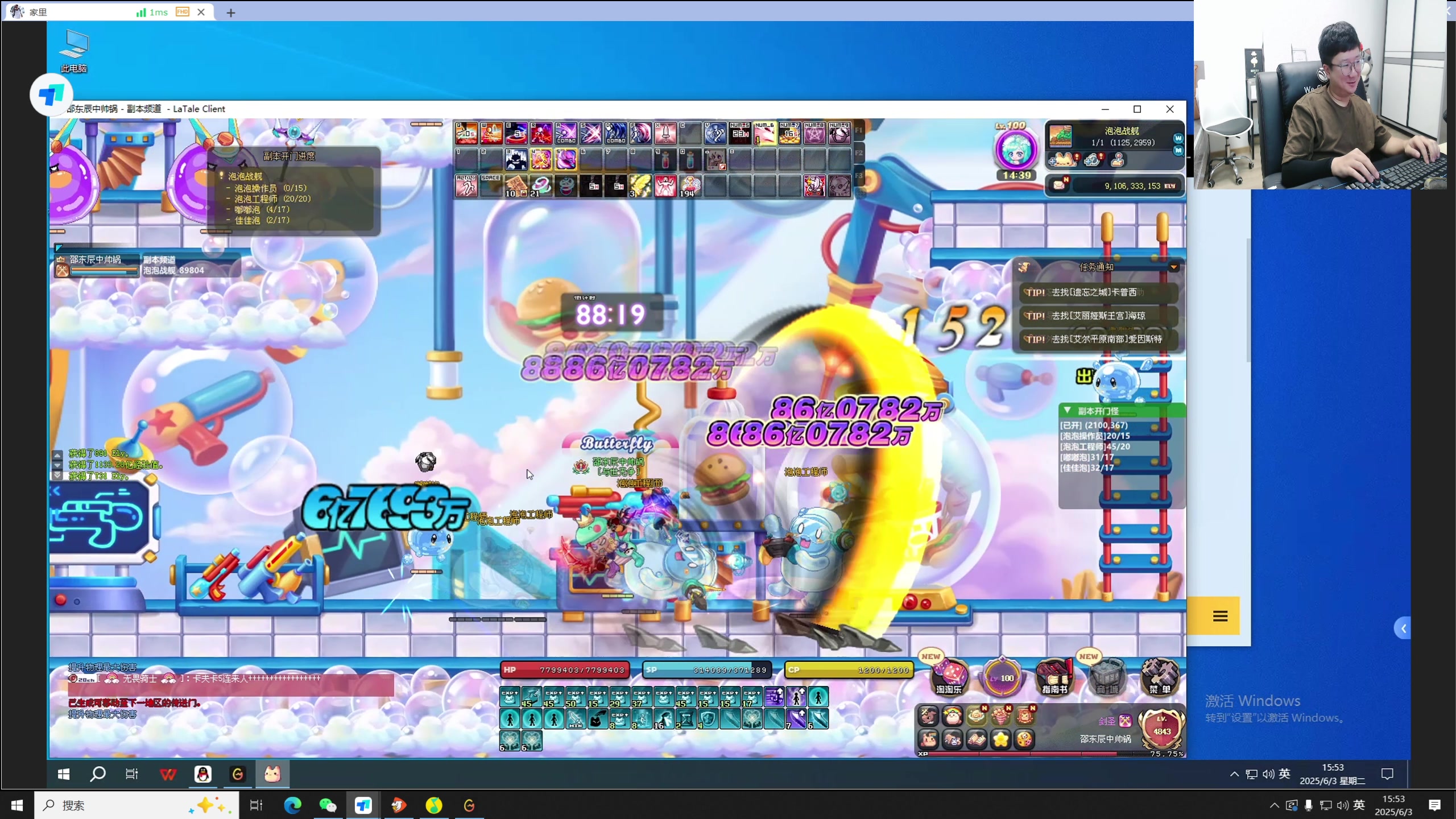The width and height of the screenshot is (1456, 819).
Task: Click the circular blue ToDesk floating icon
Action: click(x=51, y=95)
